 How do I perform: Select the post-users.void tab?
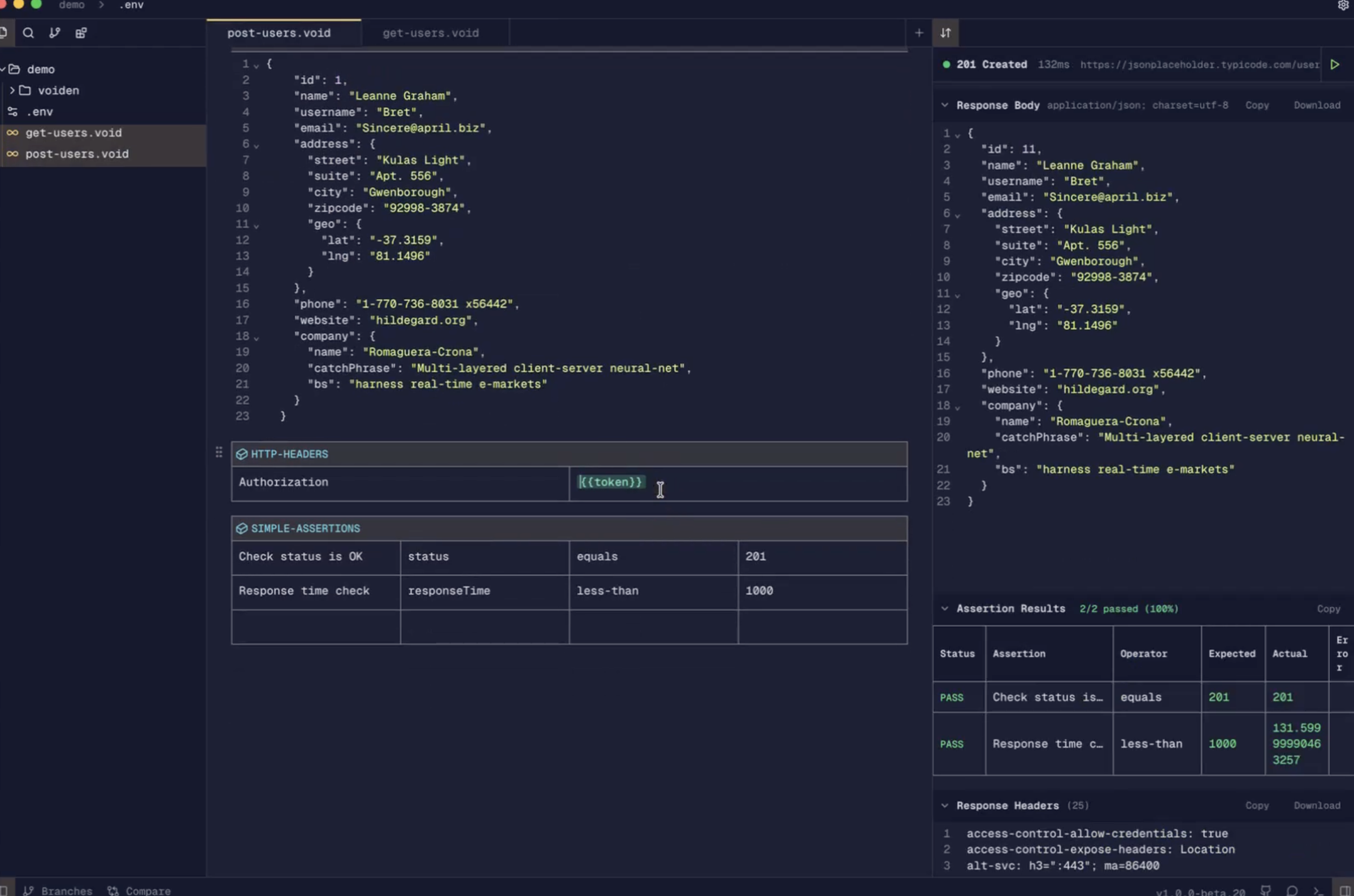click(x=279, y=33)
